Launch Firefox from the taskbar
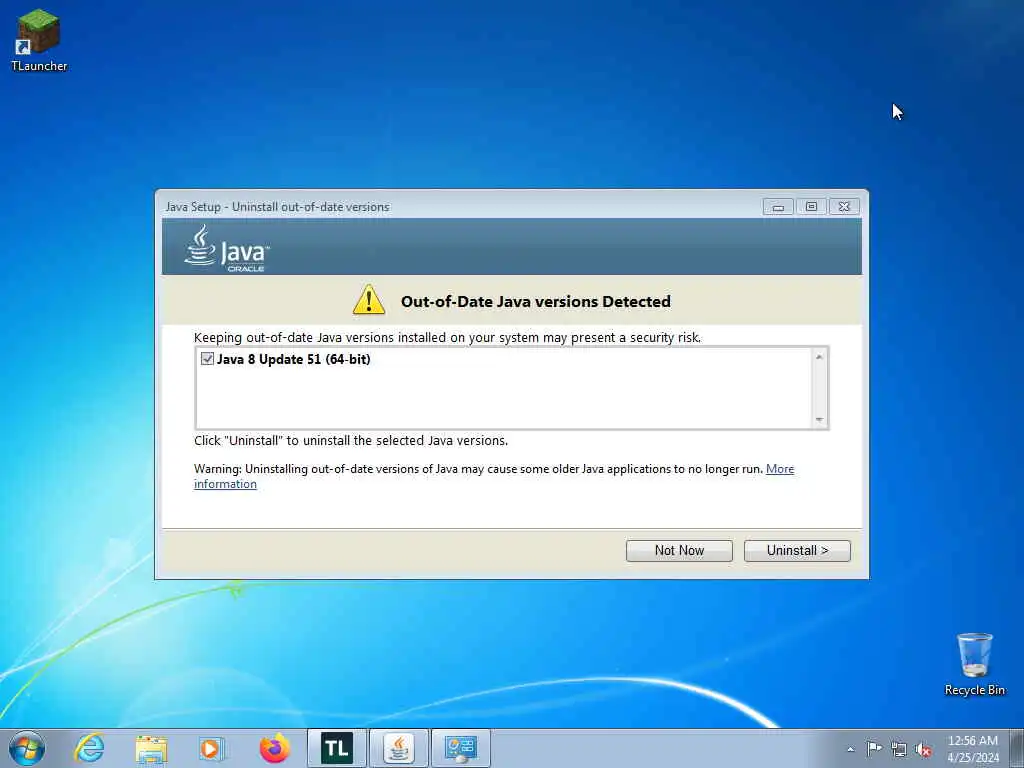This screenshot has width=1024, height=768. click(274, 748)
